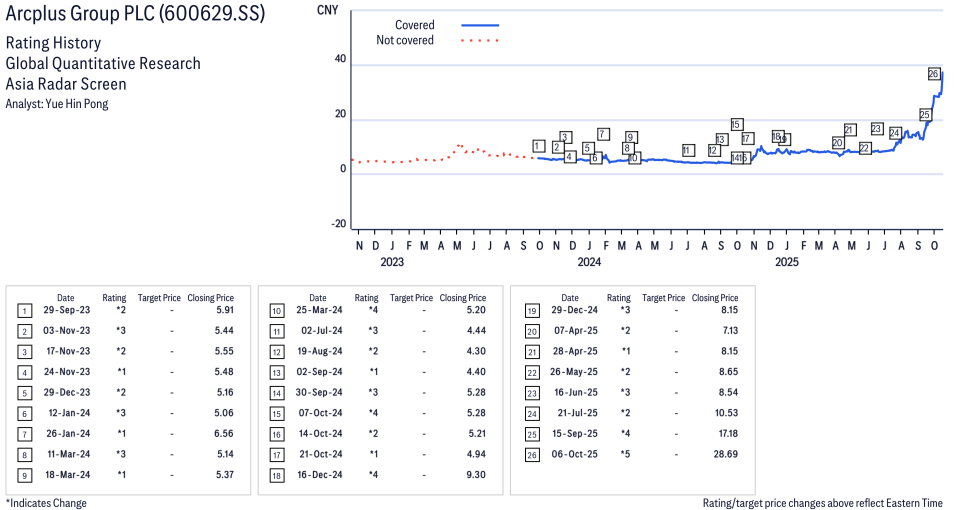Viewport: 954px width, 510px height.
Task: Click chart marker 15 above the line
Action: [x=736, y=125]
